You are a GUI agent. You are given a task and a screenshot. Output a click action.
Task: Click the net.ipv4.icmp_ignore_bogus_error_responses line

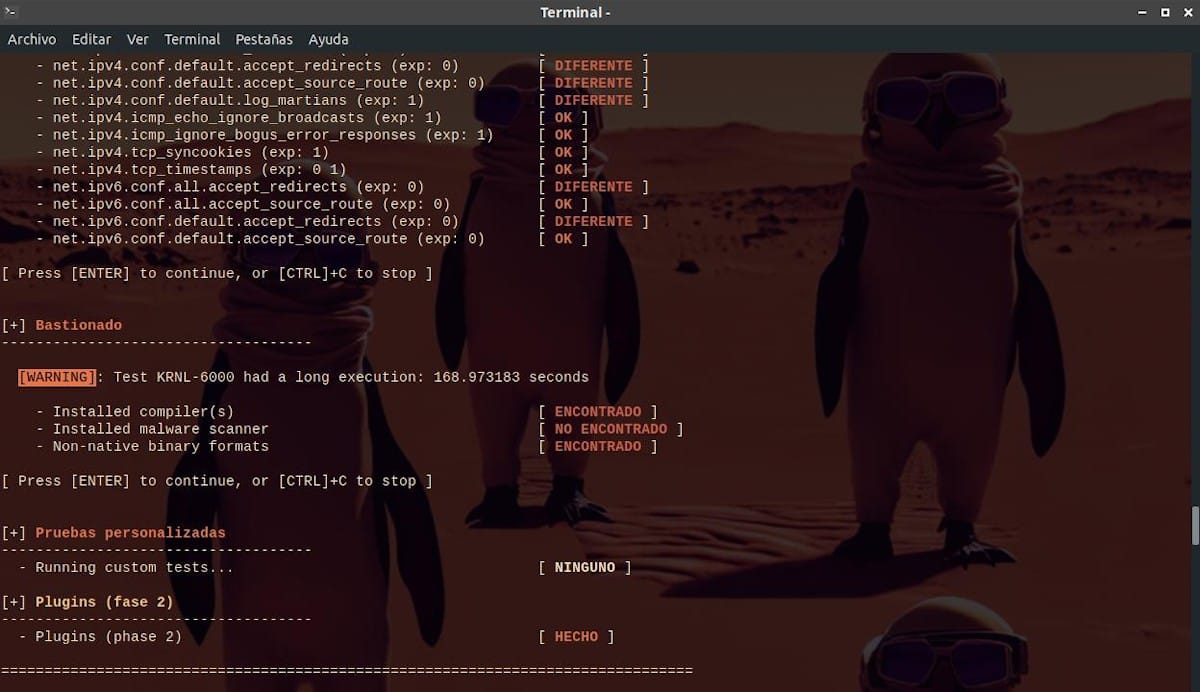coord(264,135)
